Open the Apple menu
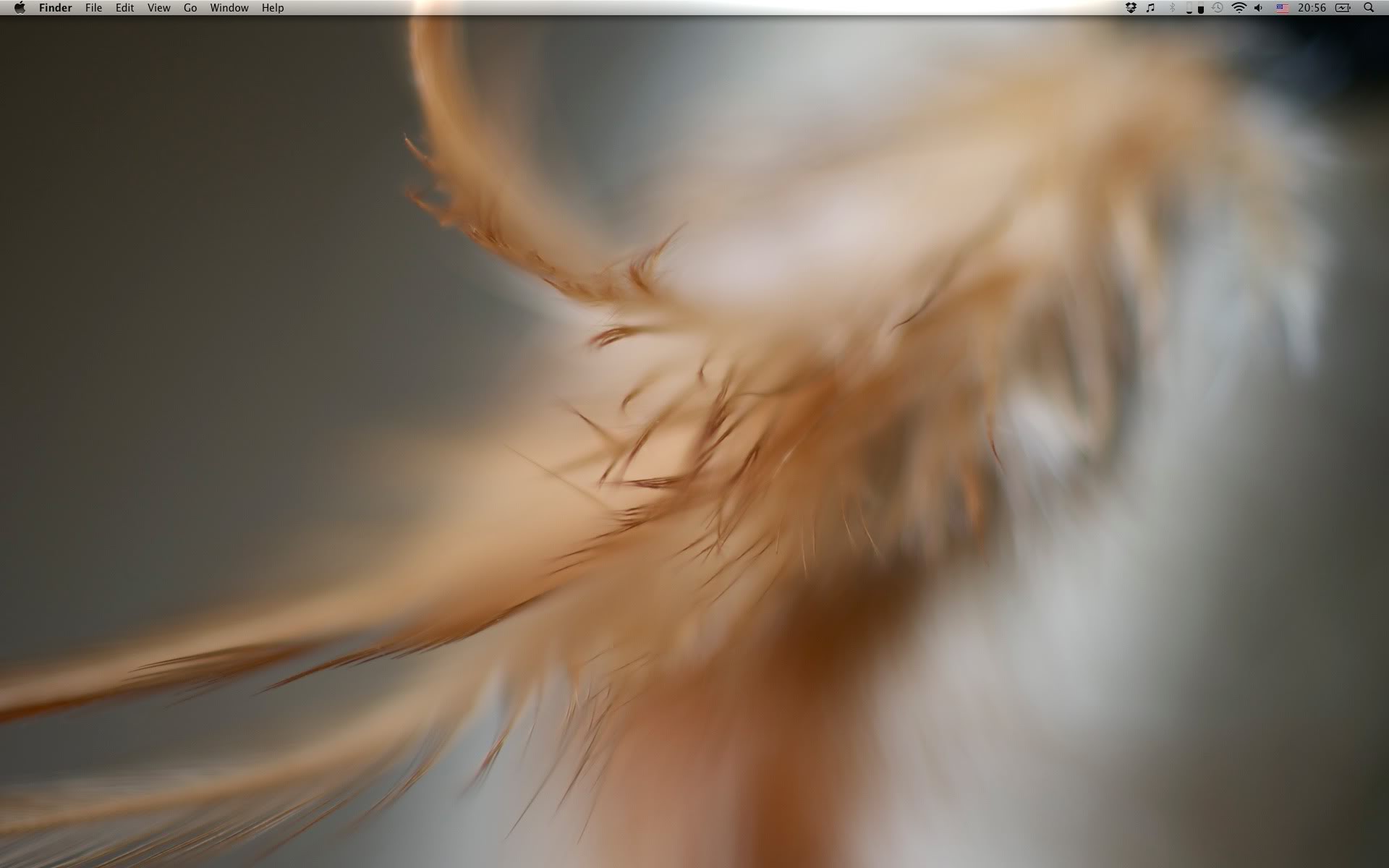The height and width of the screenshot is (868, 1389). [20, 8]
